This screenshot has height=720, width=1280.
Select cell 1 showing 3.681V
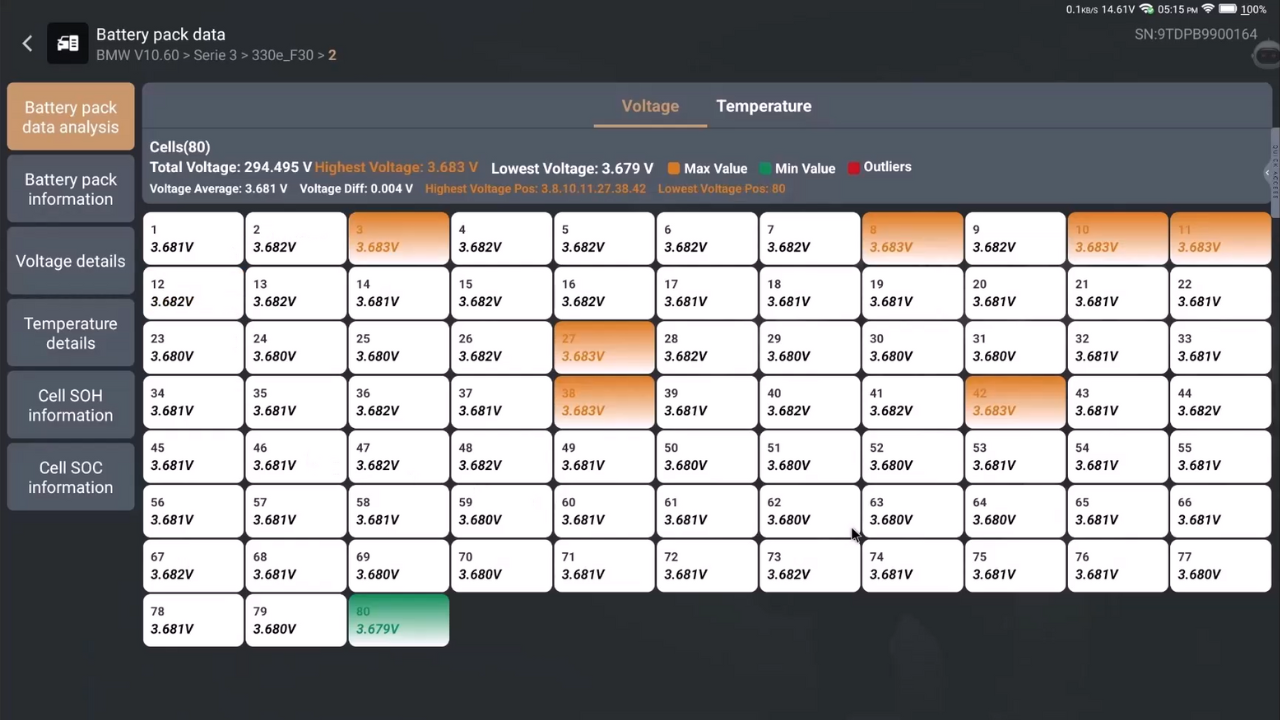point(193,238)
